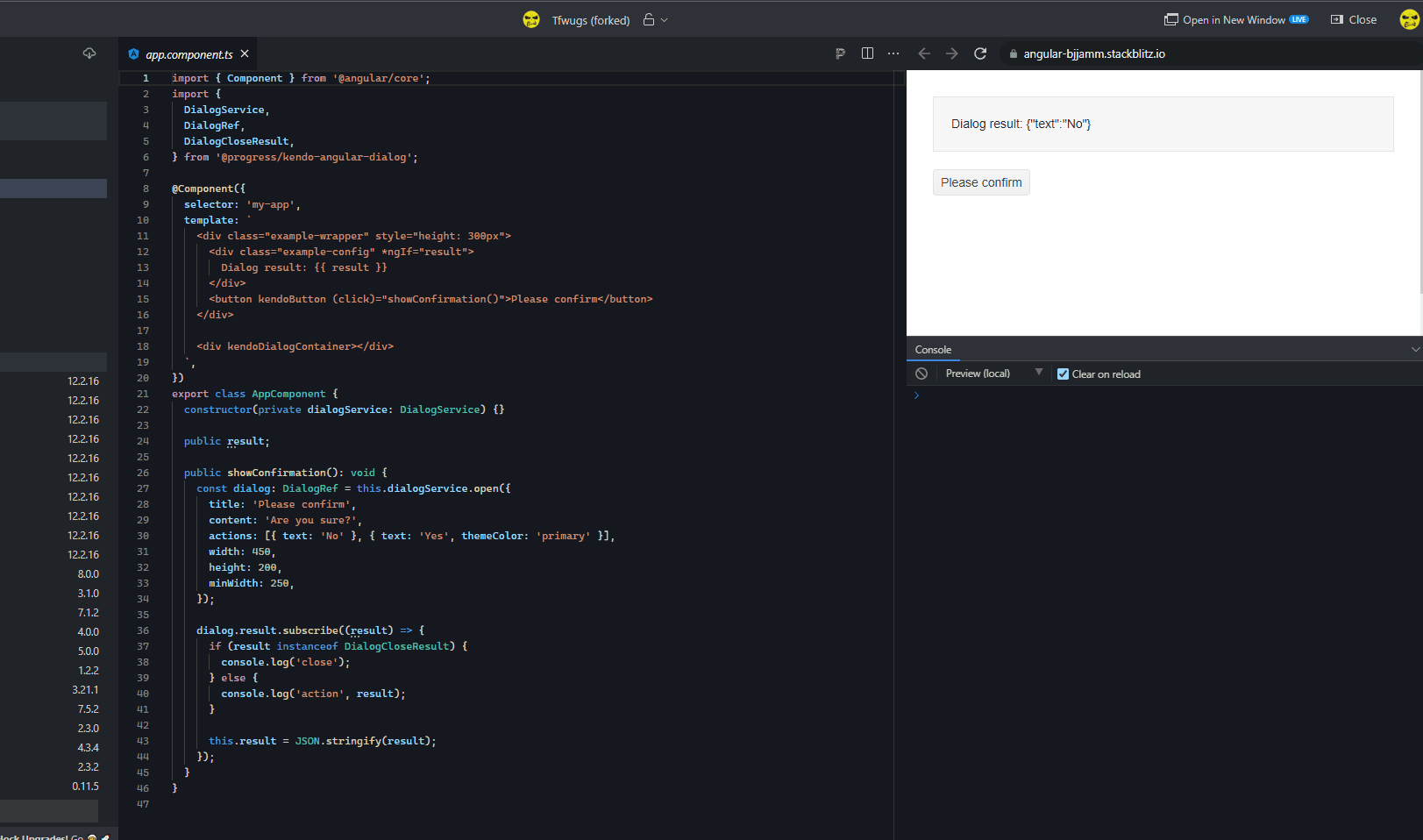
Task: Click the preview forward arrow
Action: tap(952, 53)
